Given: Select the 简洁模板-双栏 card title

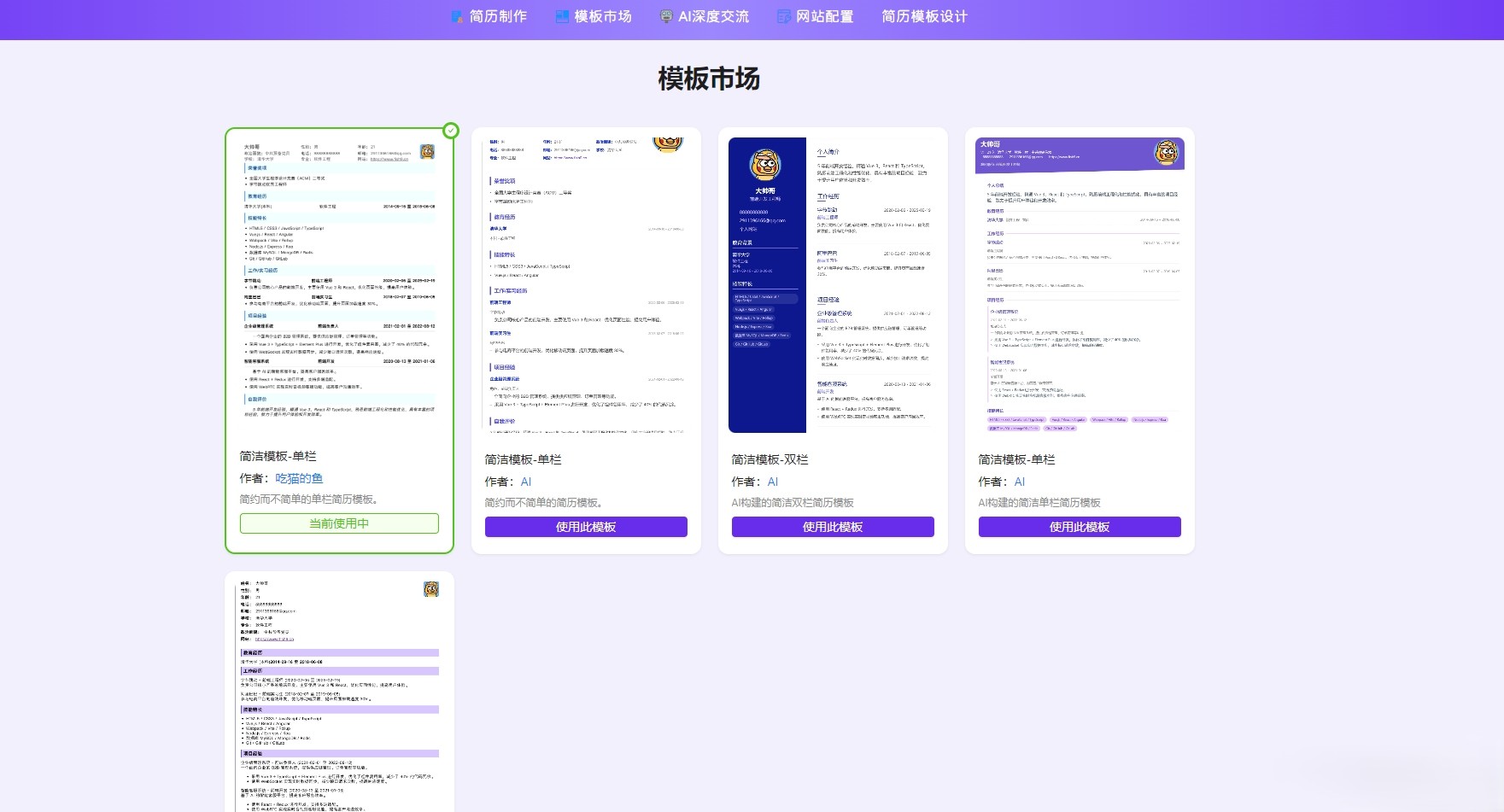Looking at the screenshot, I should click(770, 459).
